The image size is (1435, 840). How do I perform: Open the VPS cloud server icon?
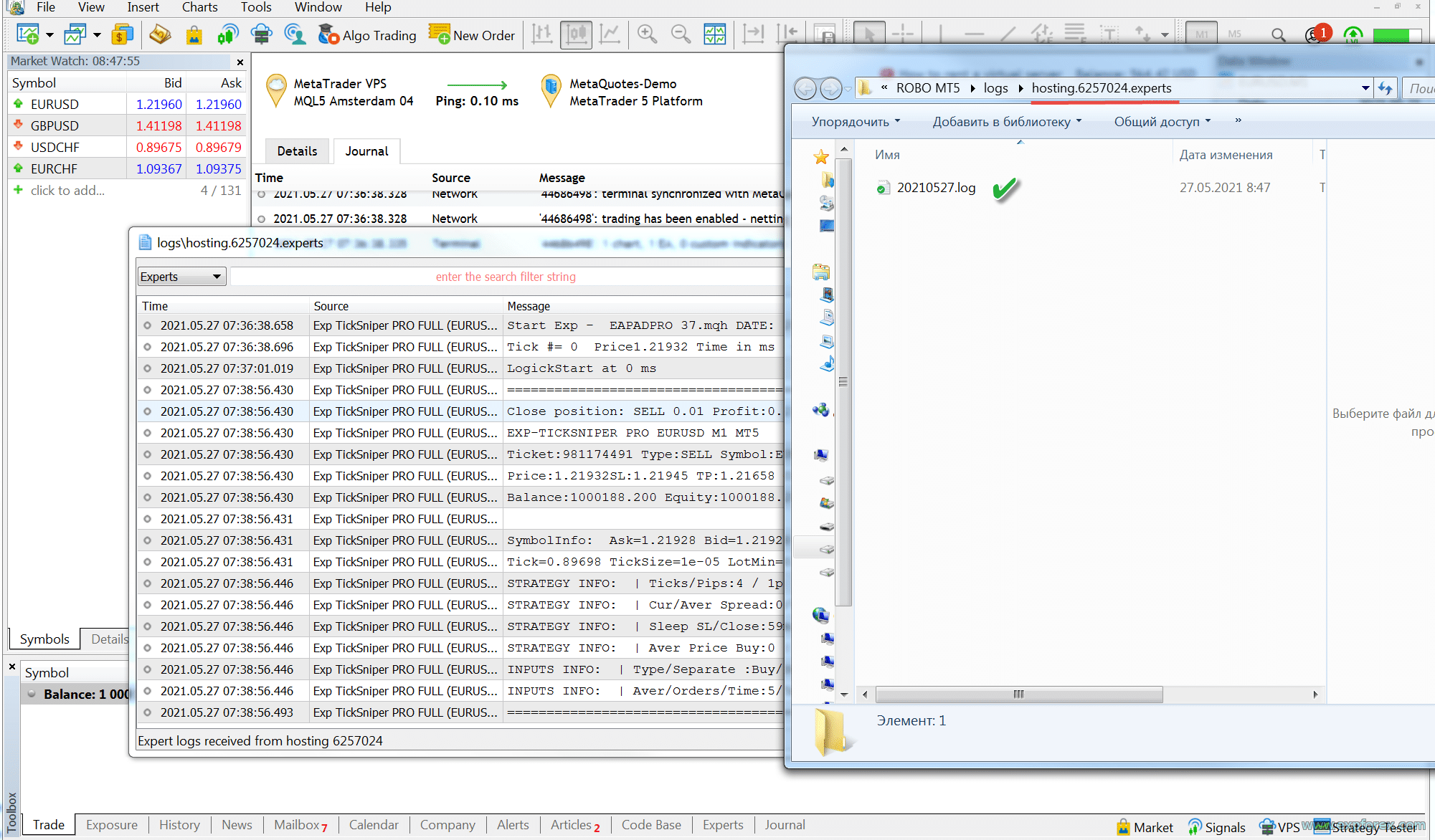point(262,34)
